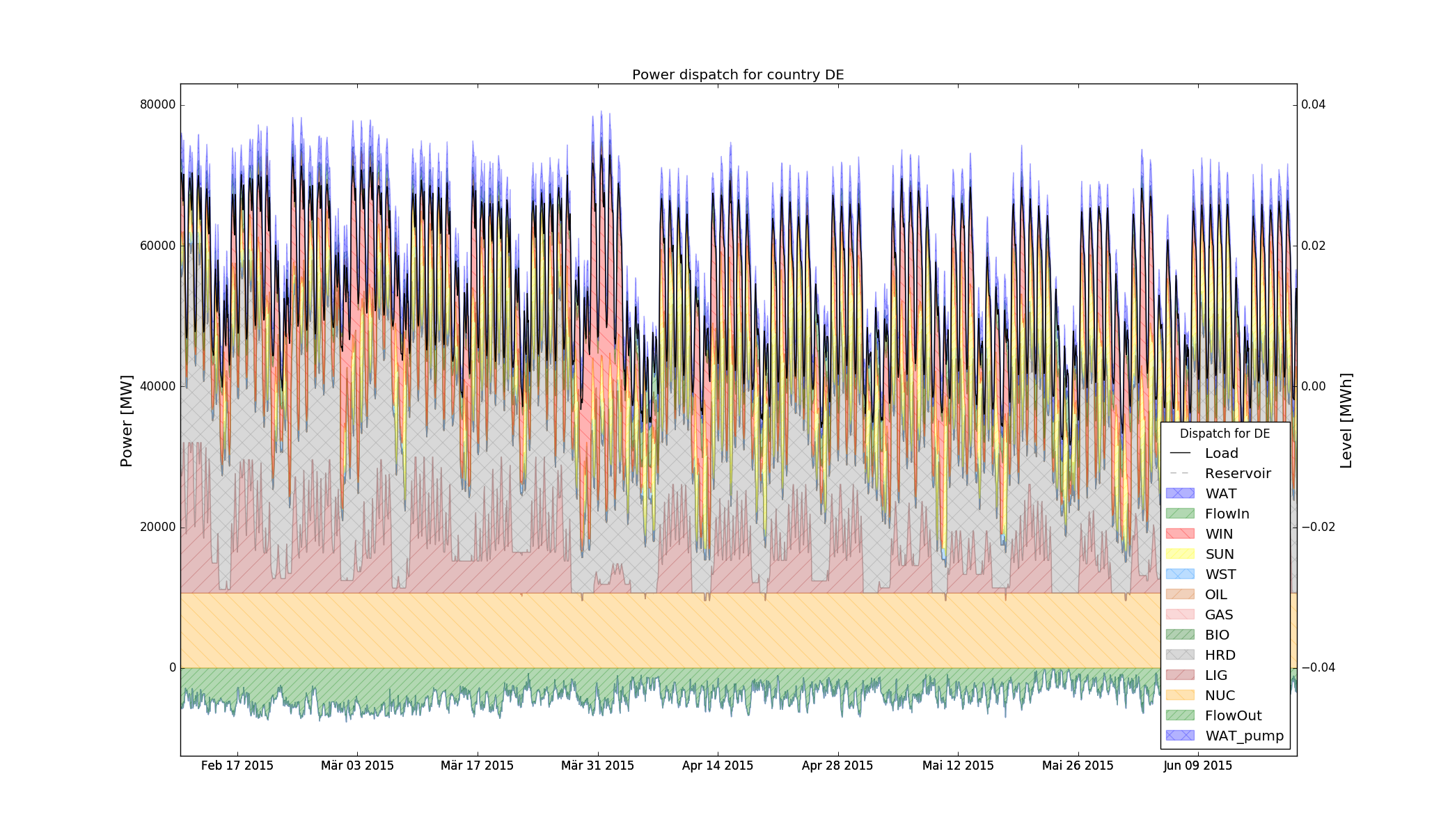Click the 'Mai 26 2015' x-axis tick label
The width and height of the screenshot is (1441, 840).
(1078, 766)
